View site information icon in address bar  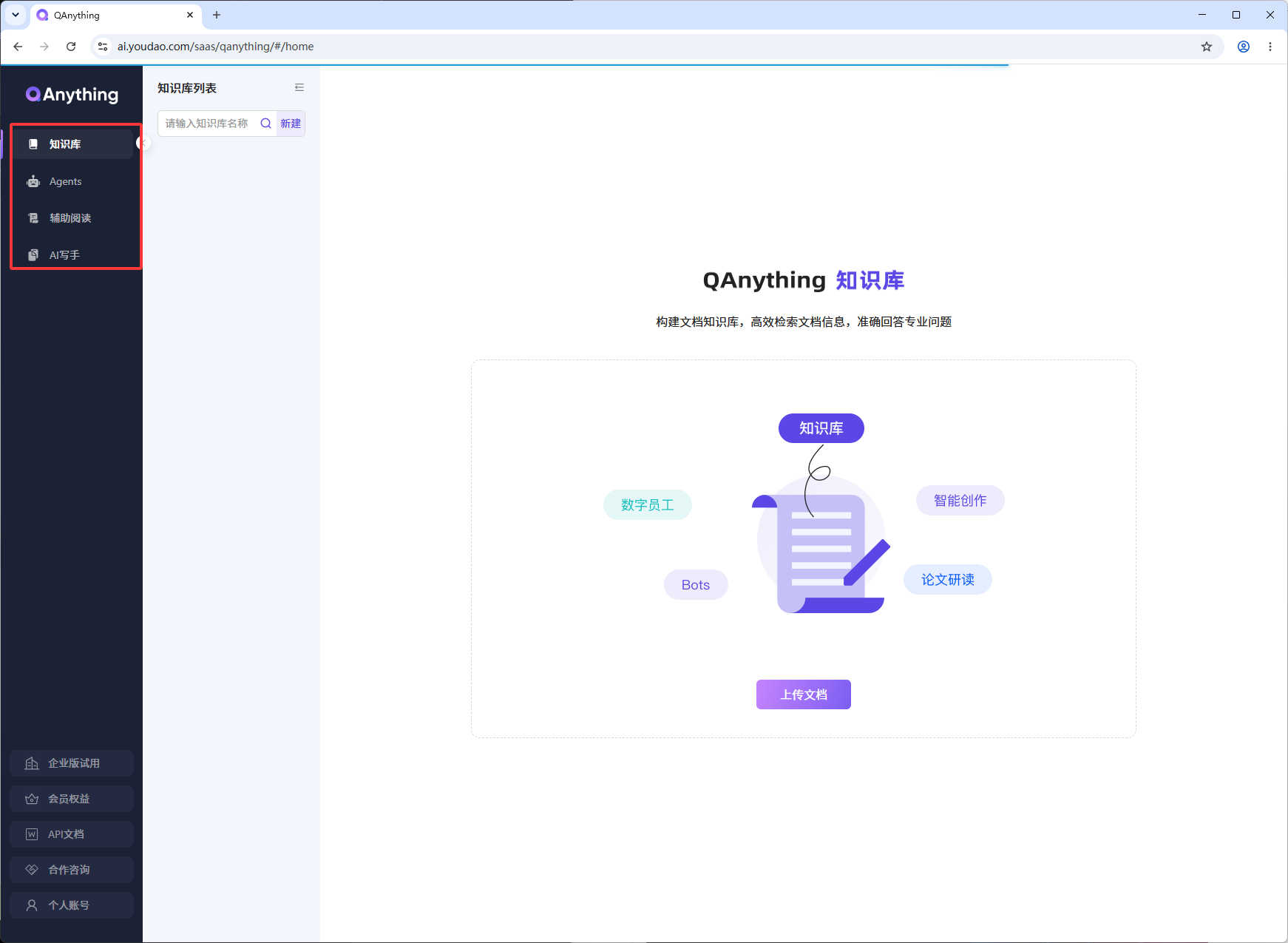[x=103, y=47]
